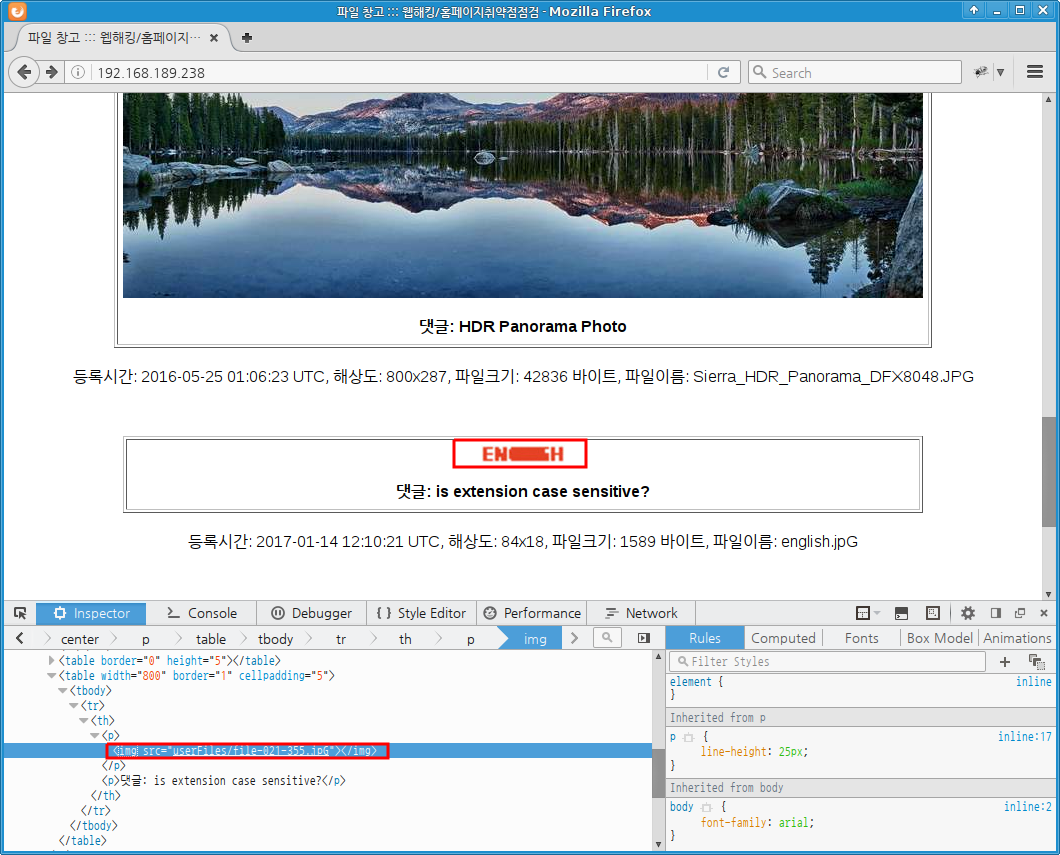Highlight elements matching the p selector
The height and width of the screenshot is (855, 1060).
coord(689,737)
